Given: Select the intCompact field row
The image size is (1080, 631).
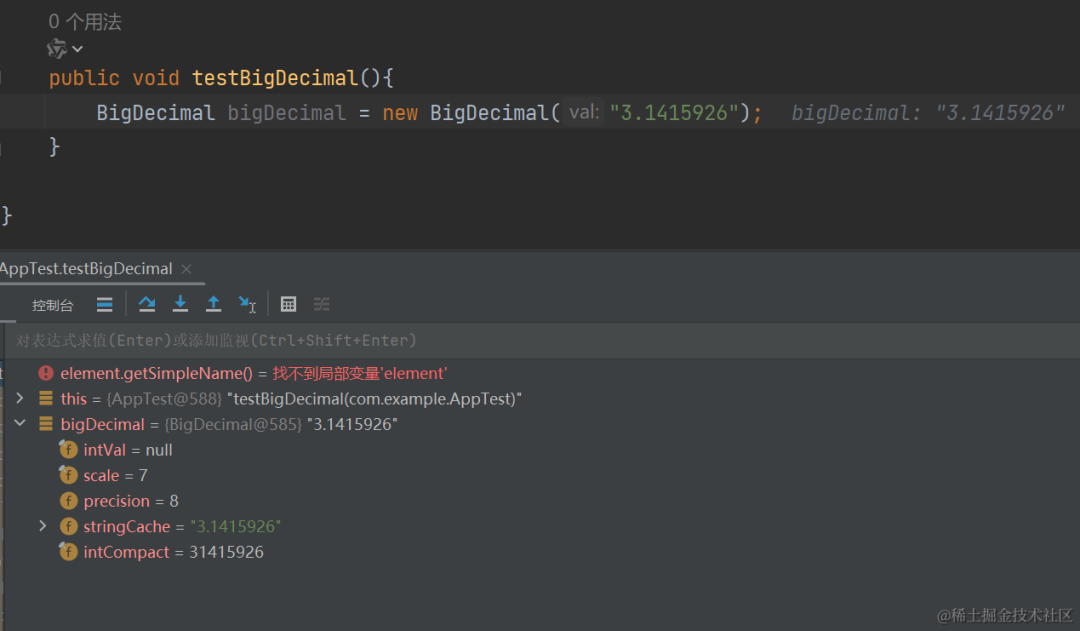Looking at the screenshot, I should pyautogui.click(x=173, y=552).
